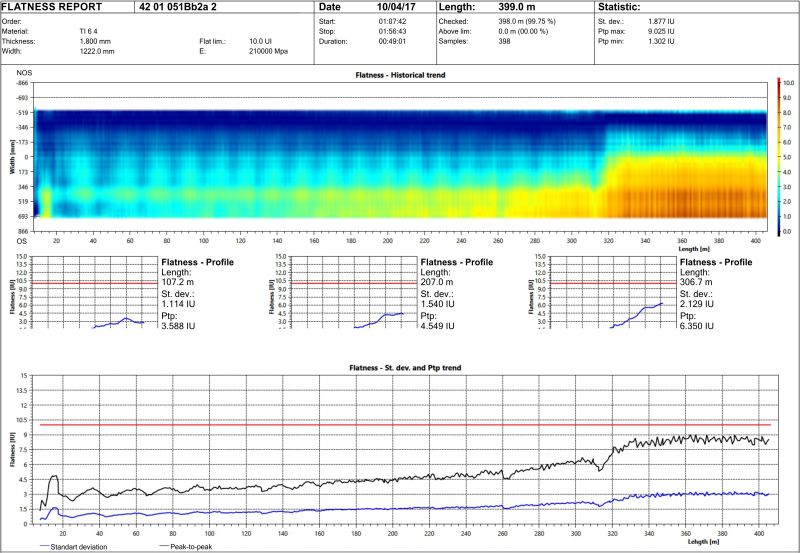The height and width of the screenshot is (553, 800).
Task: Click the Duration value 00:49:01
Action: (x=392, y=42)
